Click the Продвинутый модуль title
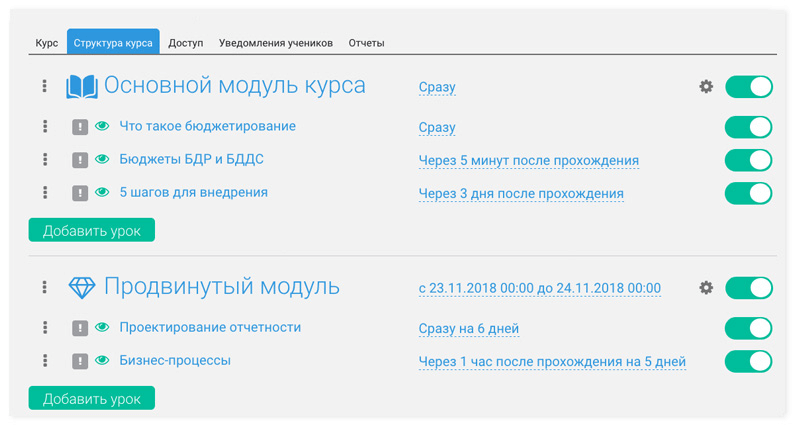The height and width of the screenshot is (425, 795). (221, 288)
